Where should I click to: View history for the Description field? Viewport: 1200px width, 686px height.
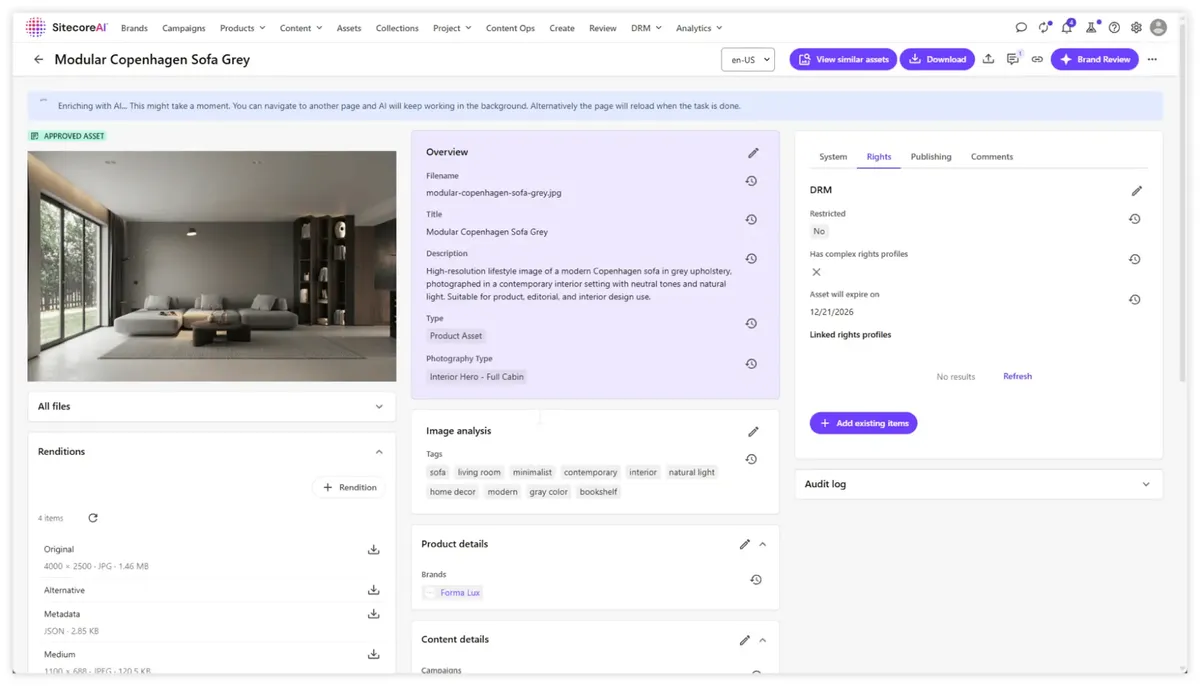click(751, 259)
